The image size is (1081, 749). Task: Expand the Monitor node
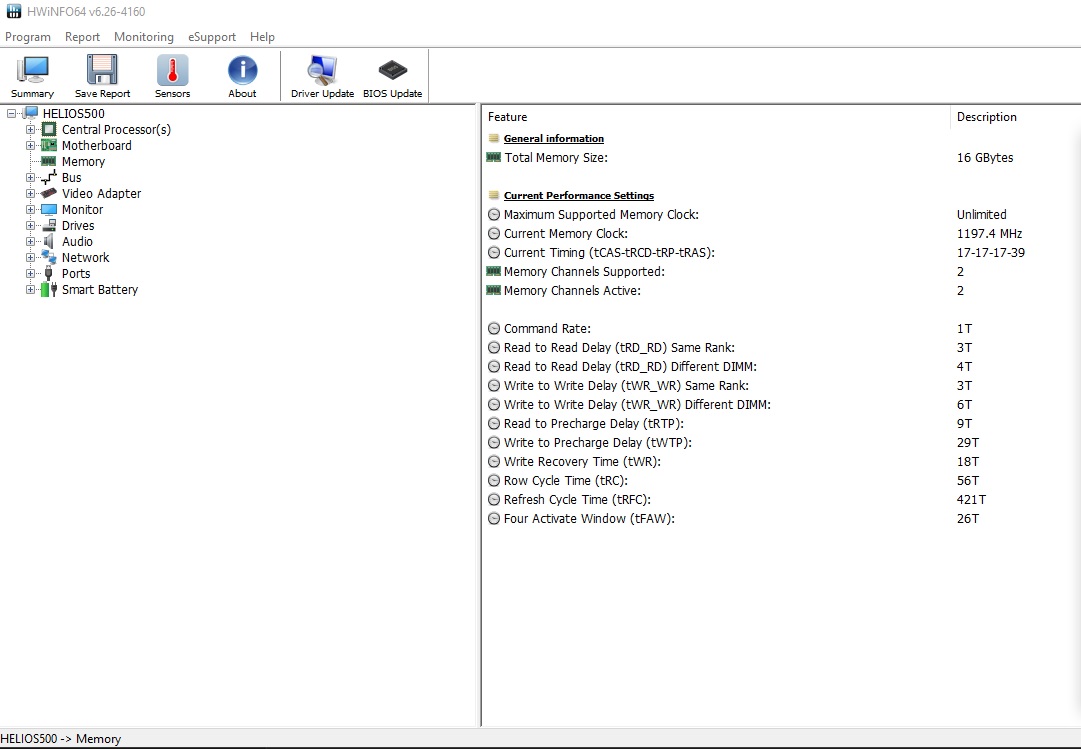point(30,209)
